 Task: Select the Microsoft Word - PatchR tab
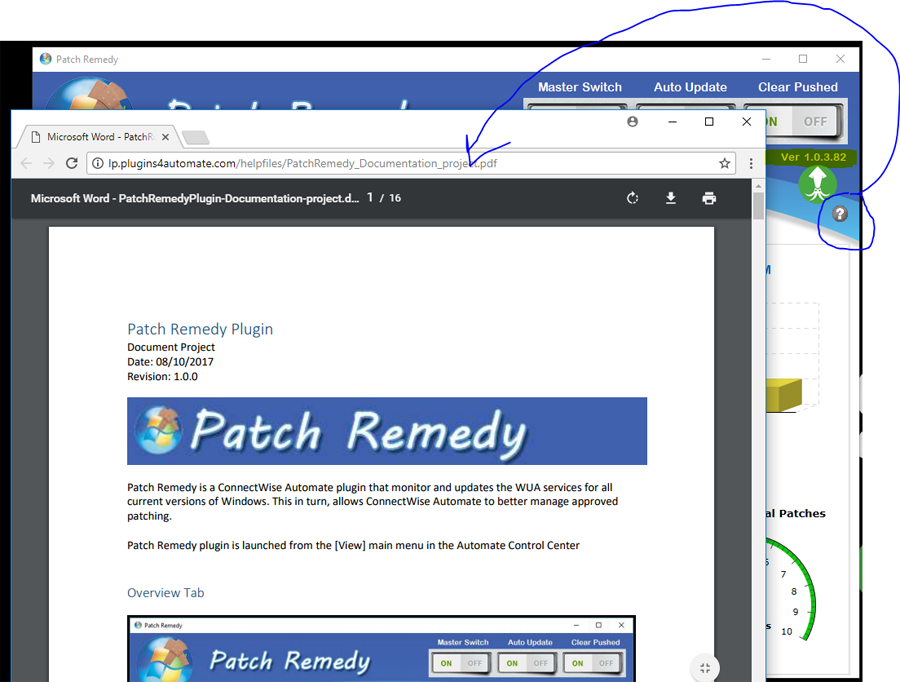coord(98,137)
